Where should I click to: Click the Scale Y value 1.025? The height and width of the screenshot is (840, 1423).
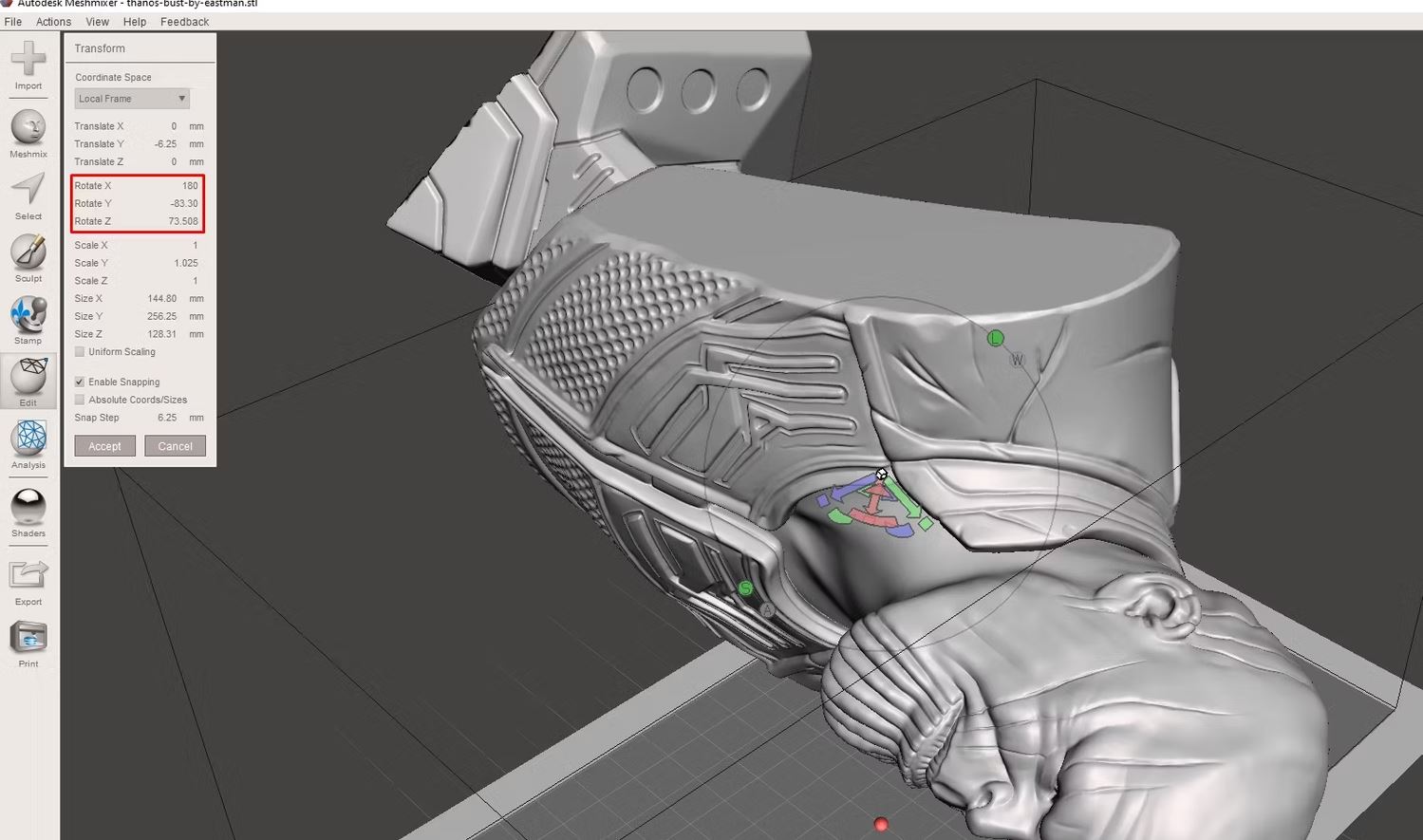coord(186,264)
